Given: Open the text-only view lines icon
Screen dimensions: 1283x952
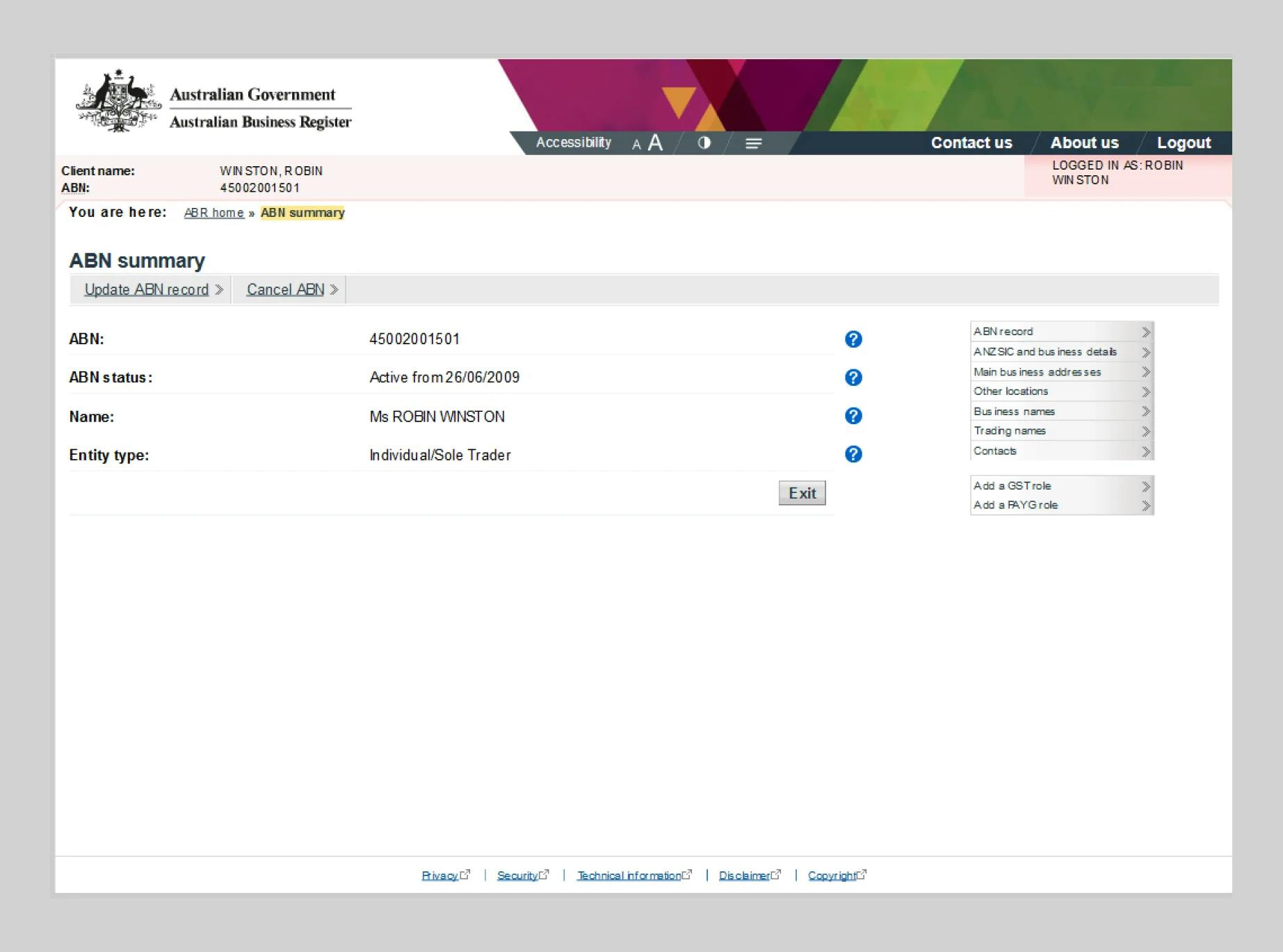Looking at the screenshot, I should [754, 143].
